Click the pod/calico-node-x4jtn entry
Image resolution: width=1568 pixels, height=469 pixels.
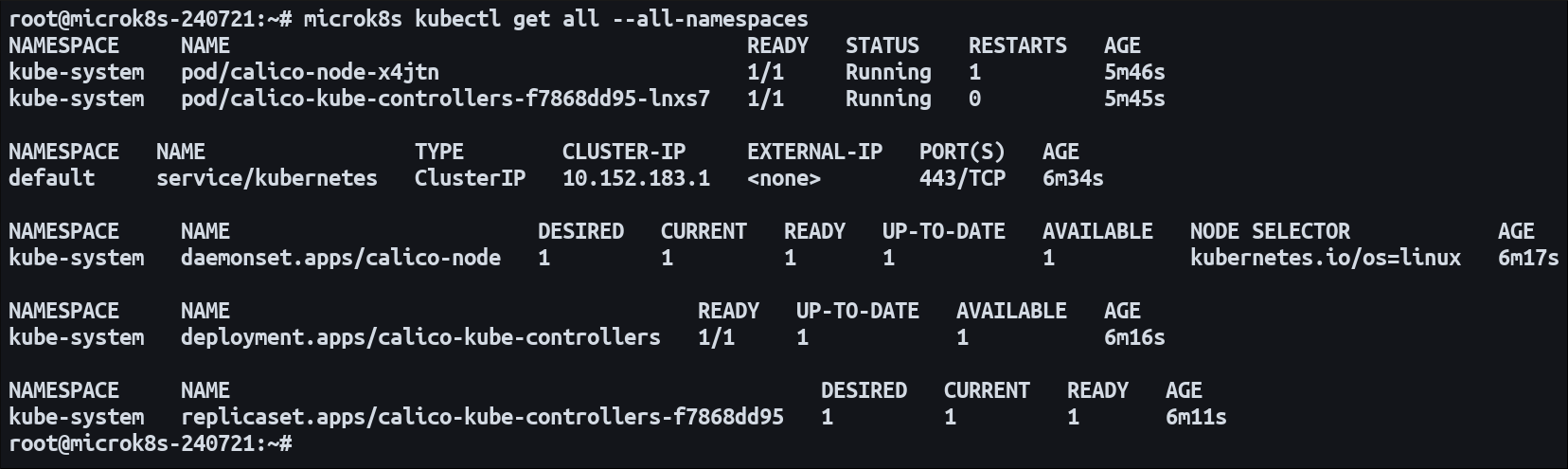[x=310, y=72]
